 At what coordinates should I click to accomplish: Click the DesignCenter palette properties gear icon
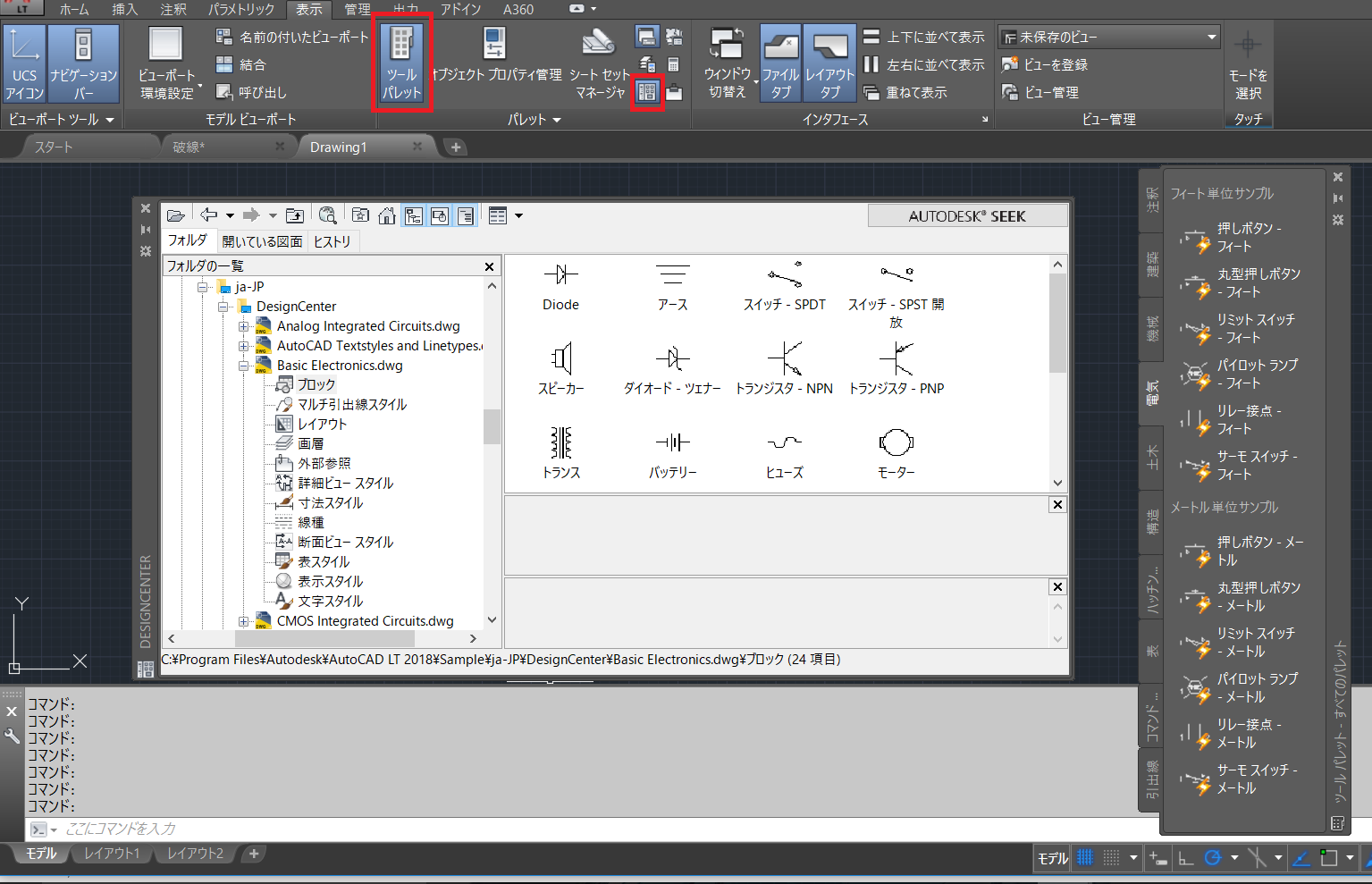click(x=146, y=251)
